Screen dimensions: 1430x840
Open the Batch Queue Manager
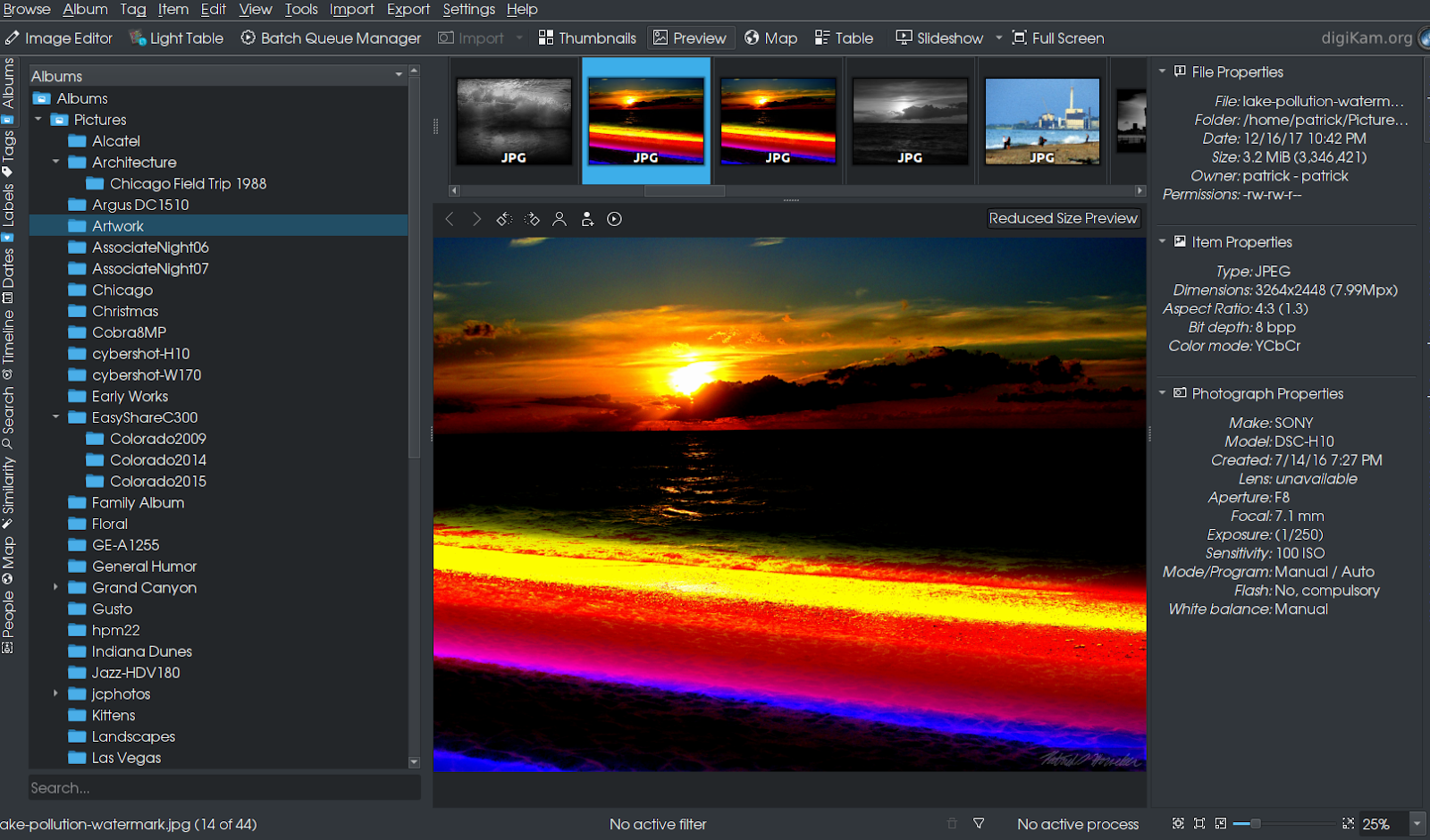(x=331, y=38)
